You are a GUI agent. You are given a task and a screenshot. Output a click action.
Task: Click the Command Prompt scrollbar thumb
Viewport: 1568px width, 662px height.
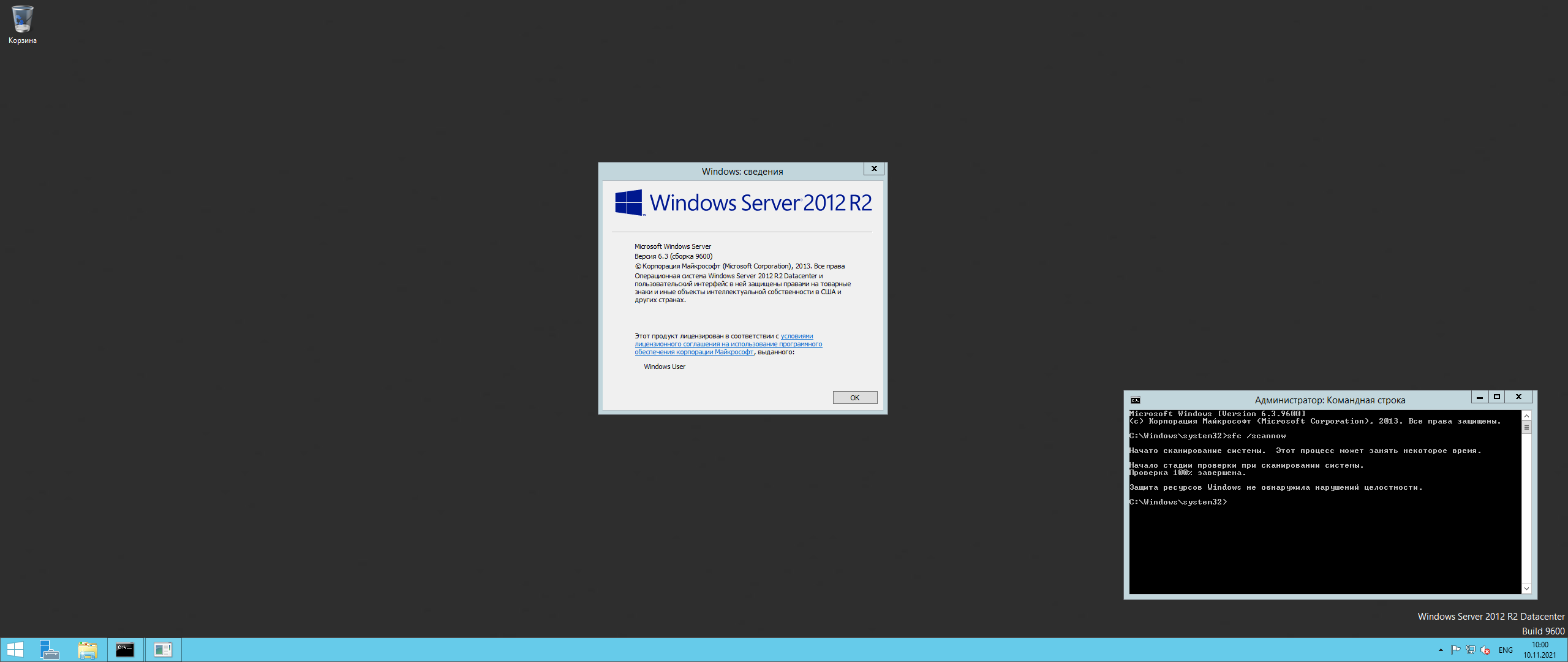pos(1526,427)
